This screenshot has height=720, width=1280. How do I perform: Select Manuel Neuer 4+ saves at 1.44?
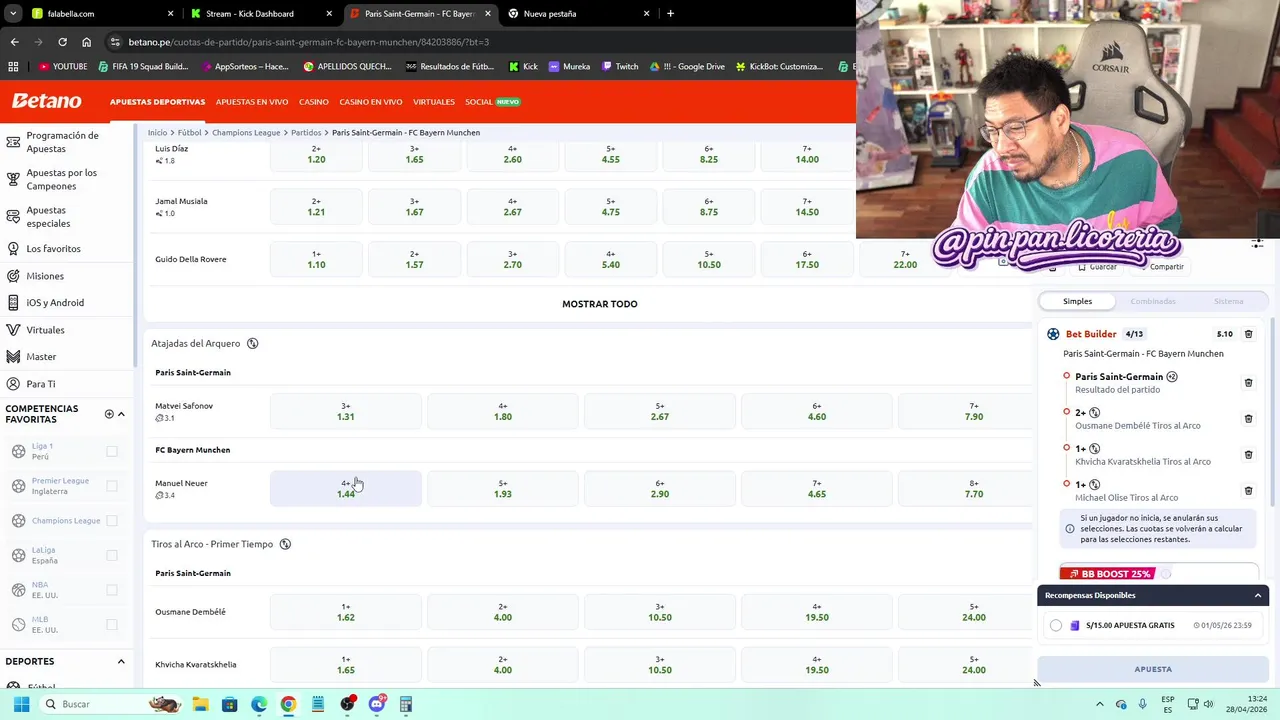(346, 488)
